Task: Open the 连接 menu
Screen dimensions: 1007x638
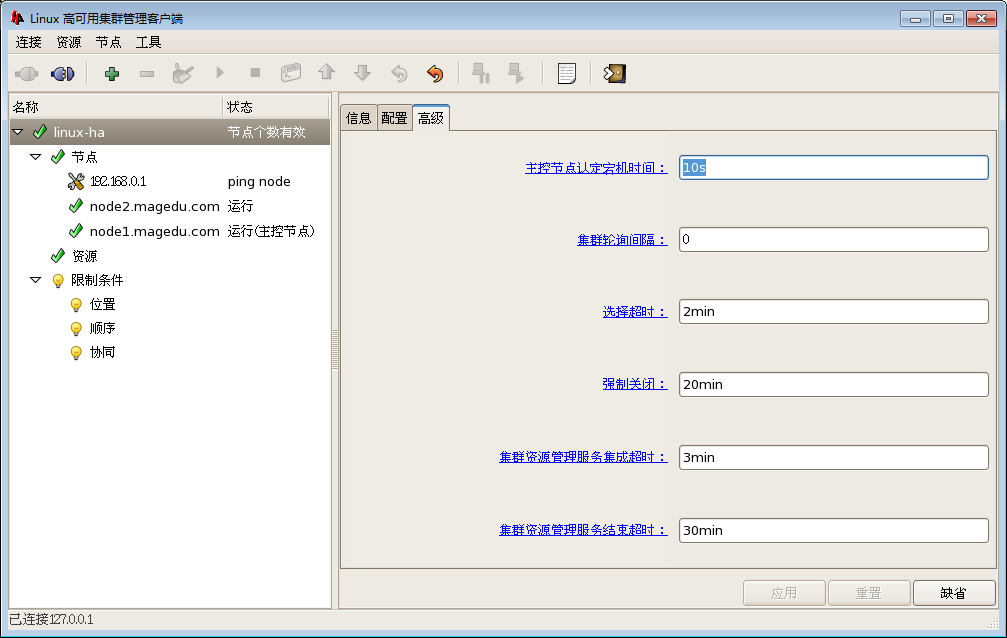Action: [x=28, y=42]
